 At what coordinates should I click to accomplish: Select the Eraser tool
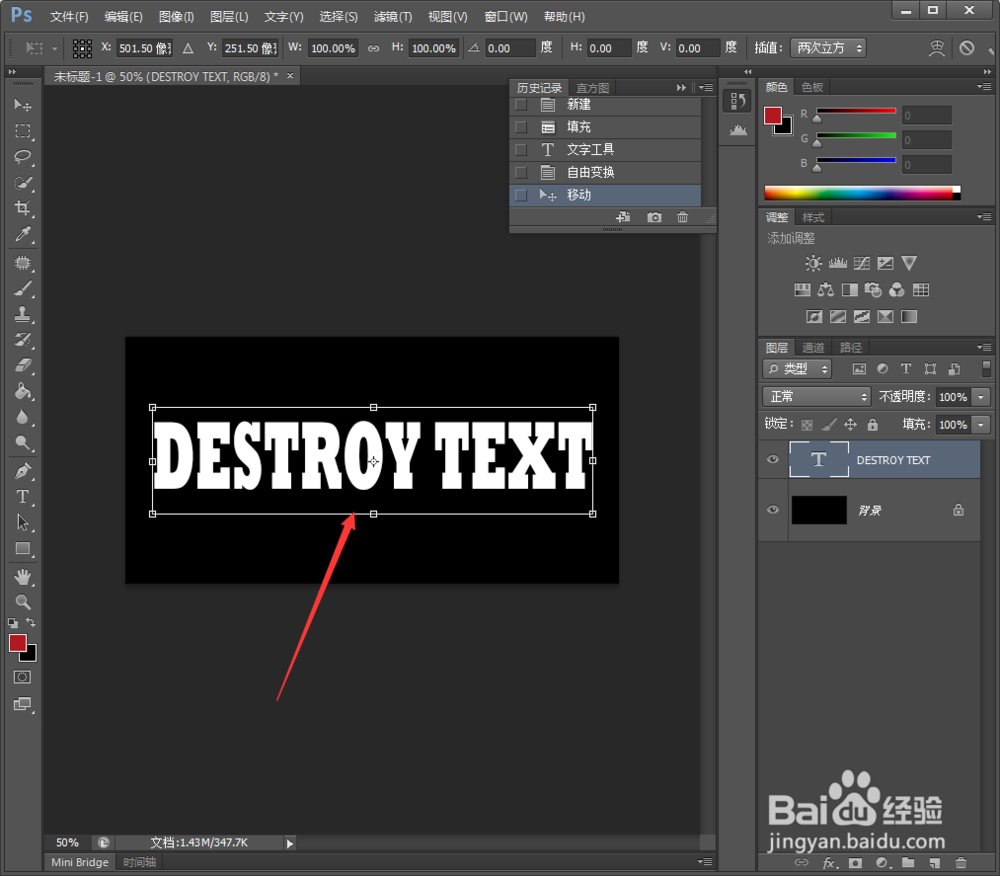coord(23,365)
